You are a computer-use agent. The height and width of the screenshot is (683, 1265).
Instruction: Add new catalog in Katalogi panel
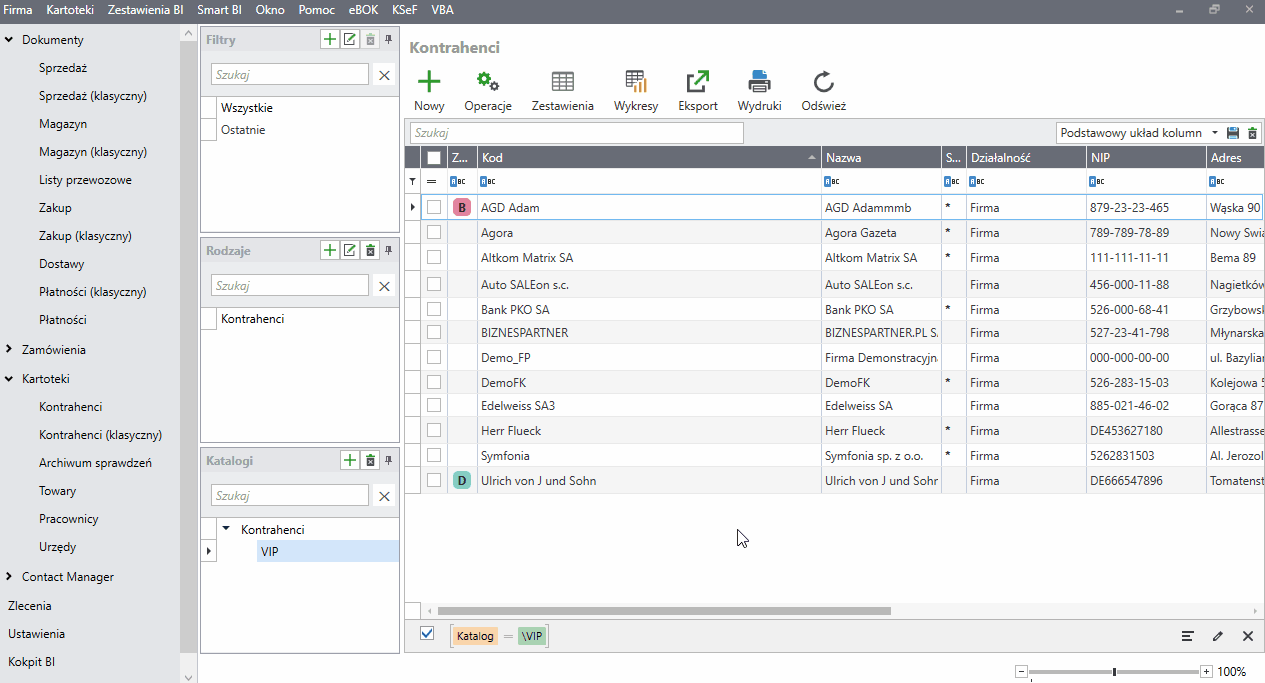(350, 460)
